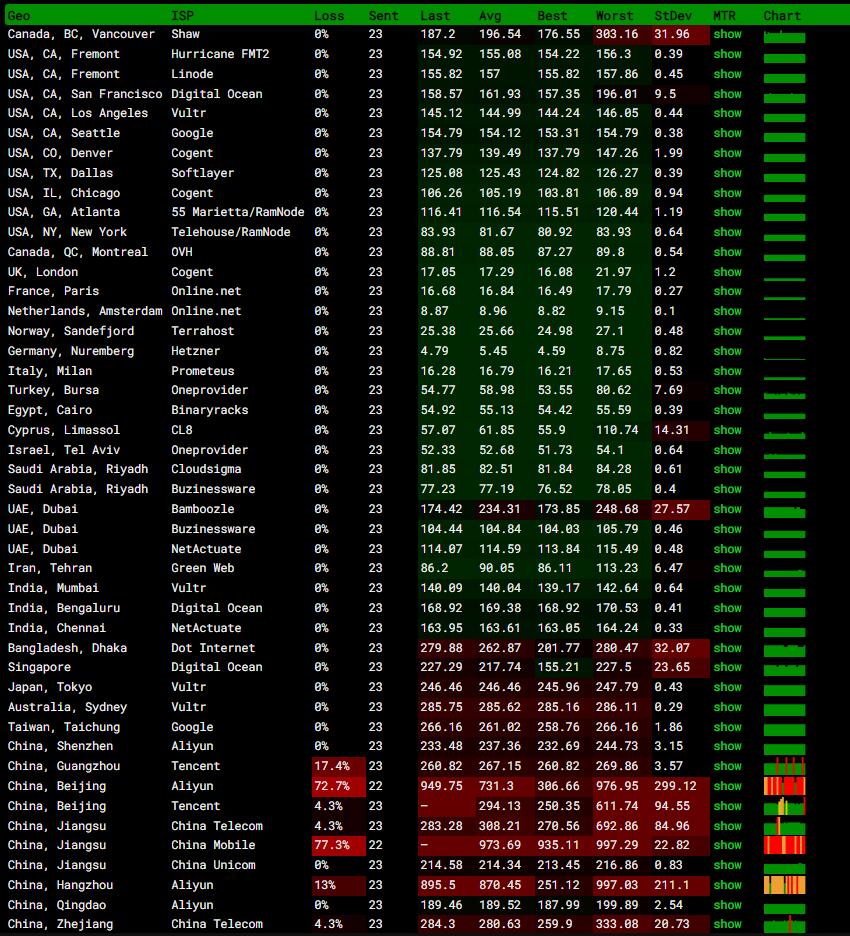850x936 pixels.
Task: Click the Avg column header
Action: click(x=490, y=16)
